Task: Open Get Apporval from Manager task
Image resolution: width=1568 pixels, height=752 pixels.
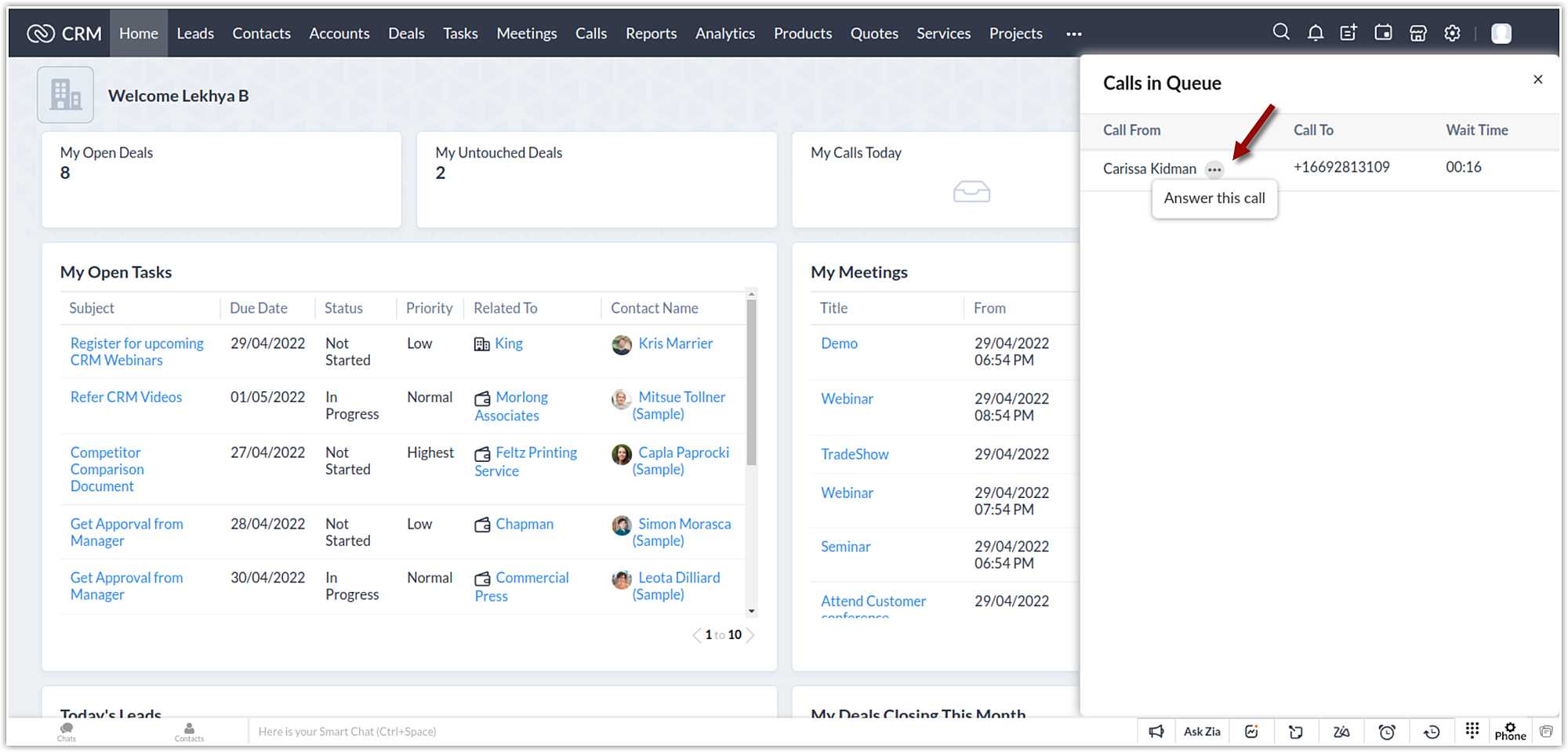Action: (127, 532)
